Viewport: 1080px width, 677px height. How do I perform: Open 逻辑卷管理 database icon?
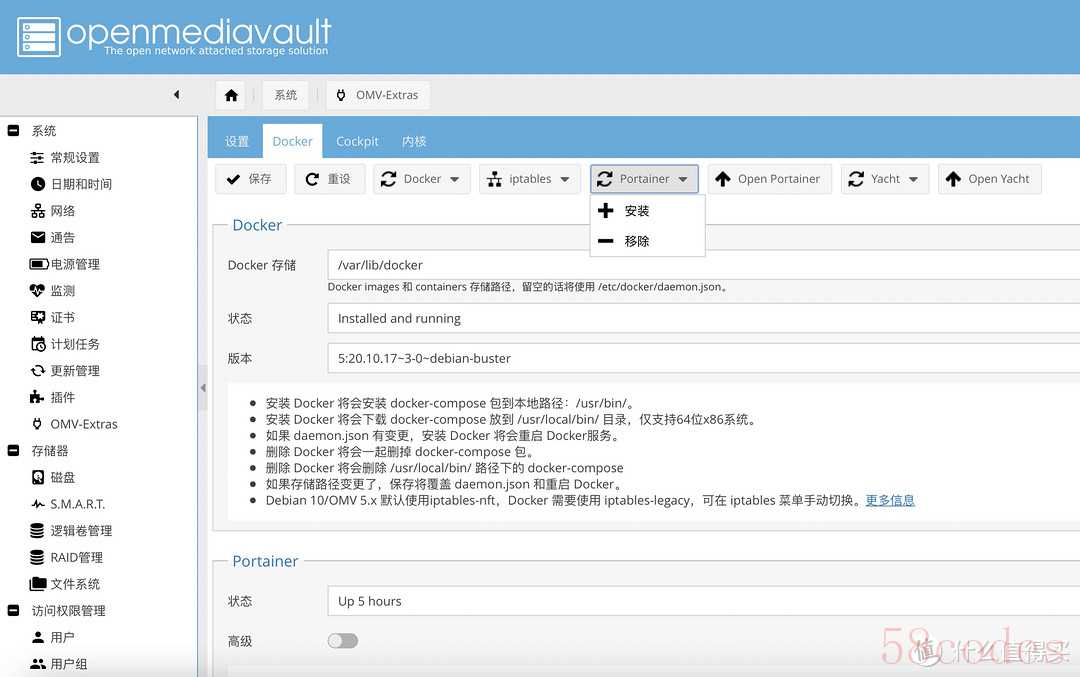pos(37,530)
